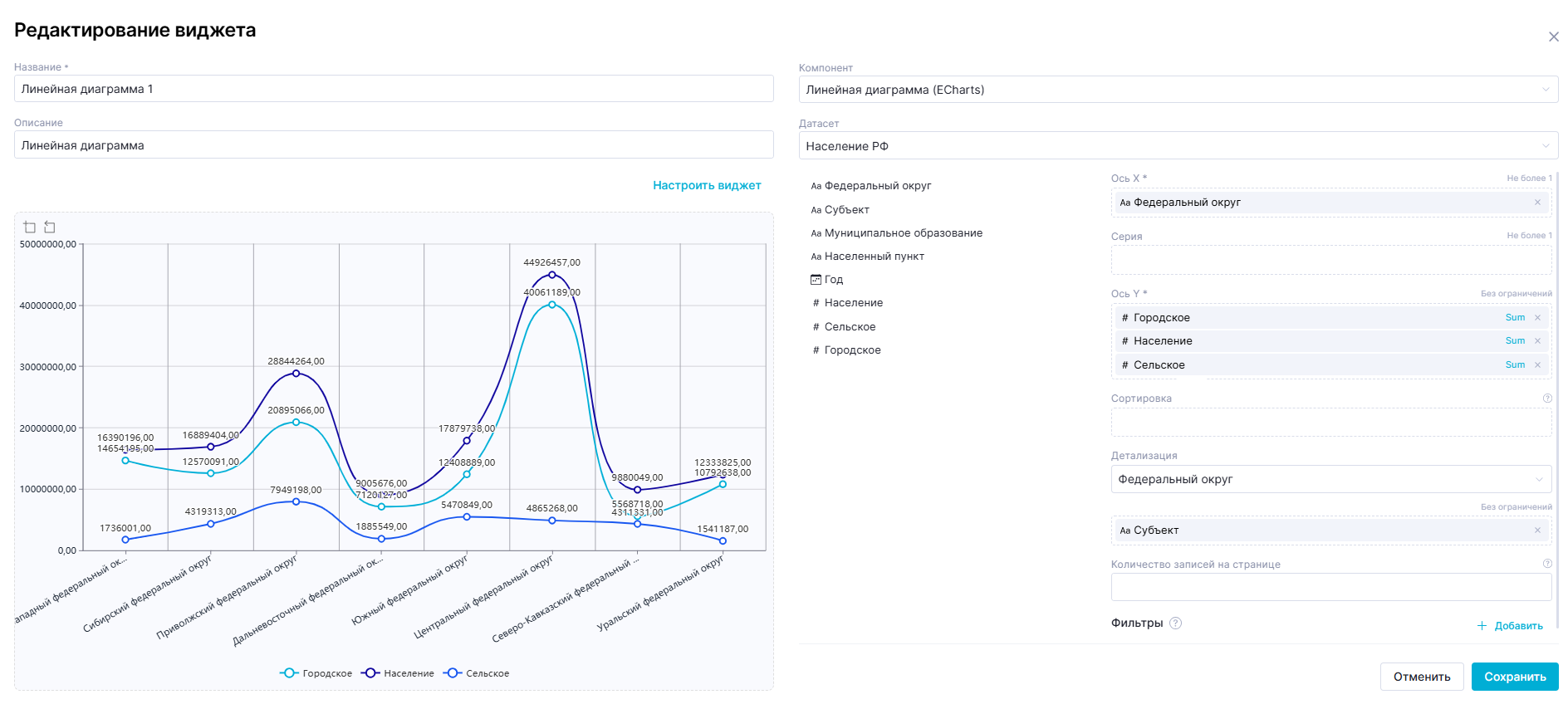Expand the Детализация dropdown

coord(1330,480)
